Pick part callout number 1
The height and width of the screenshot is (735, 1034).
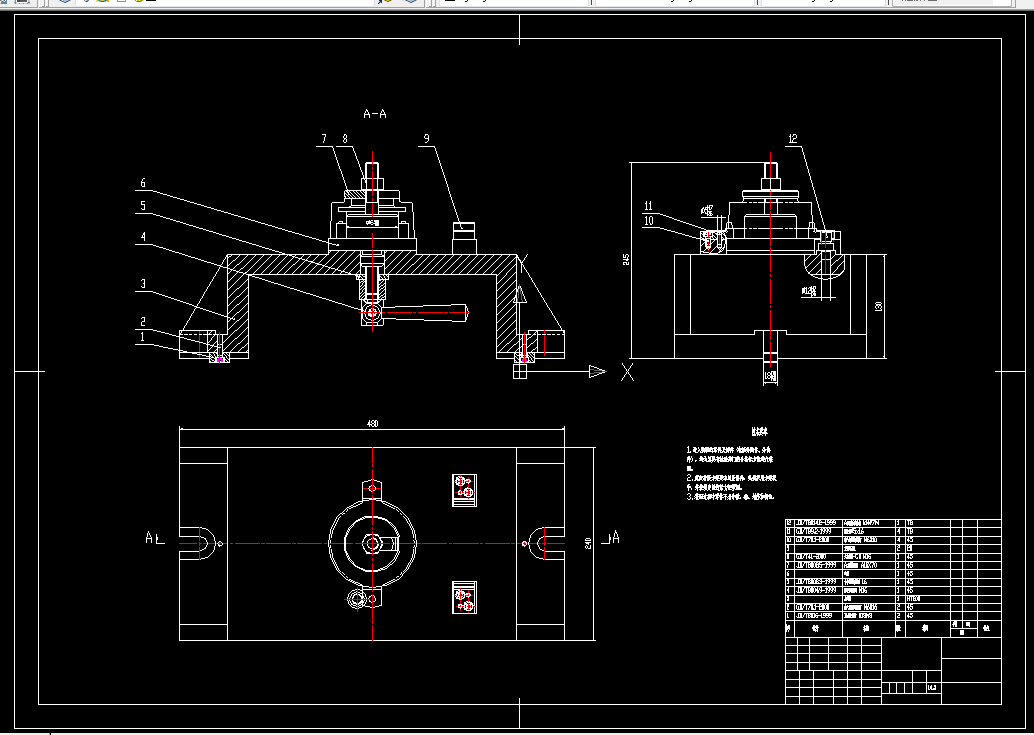pos(142,337)
